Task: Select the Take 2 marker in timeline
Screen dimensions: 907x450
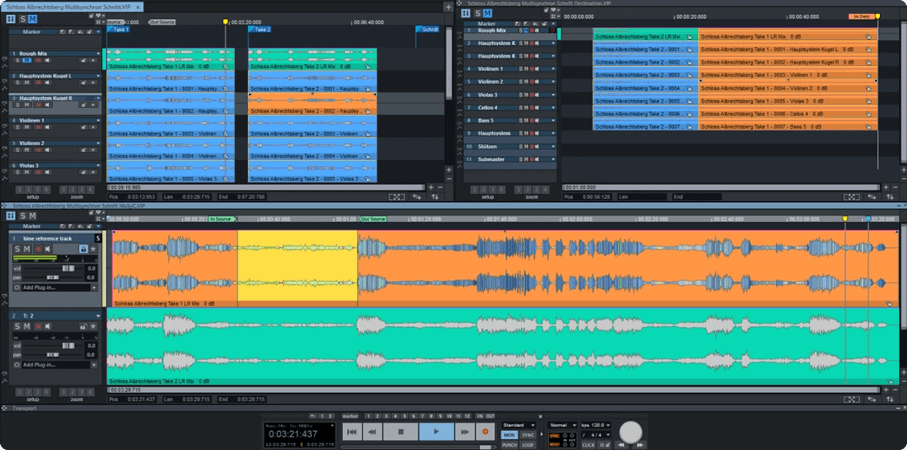Action: (x=261, y=30)
